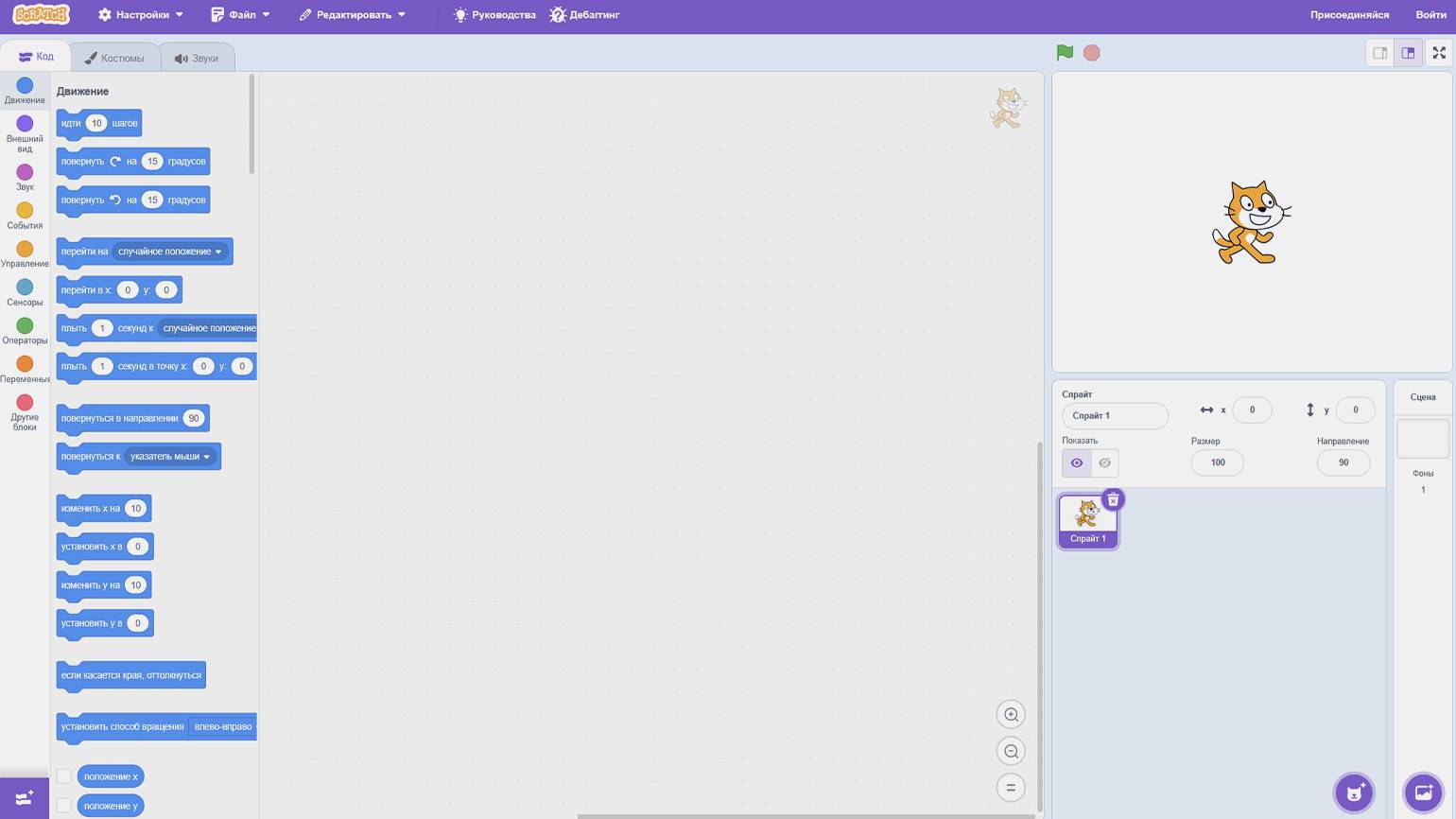Zoom out on the code workspace

pyautogui.click(x=1011, y=752)
